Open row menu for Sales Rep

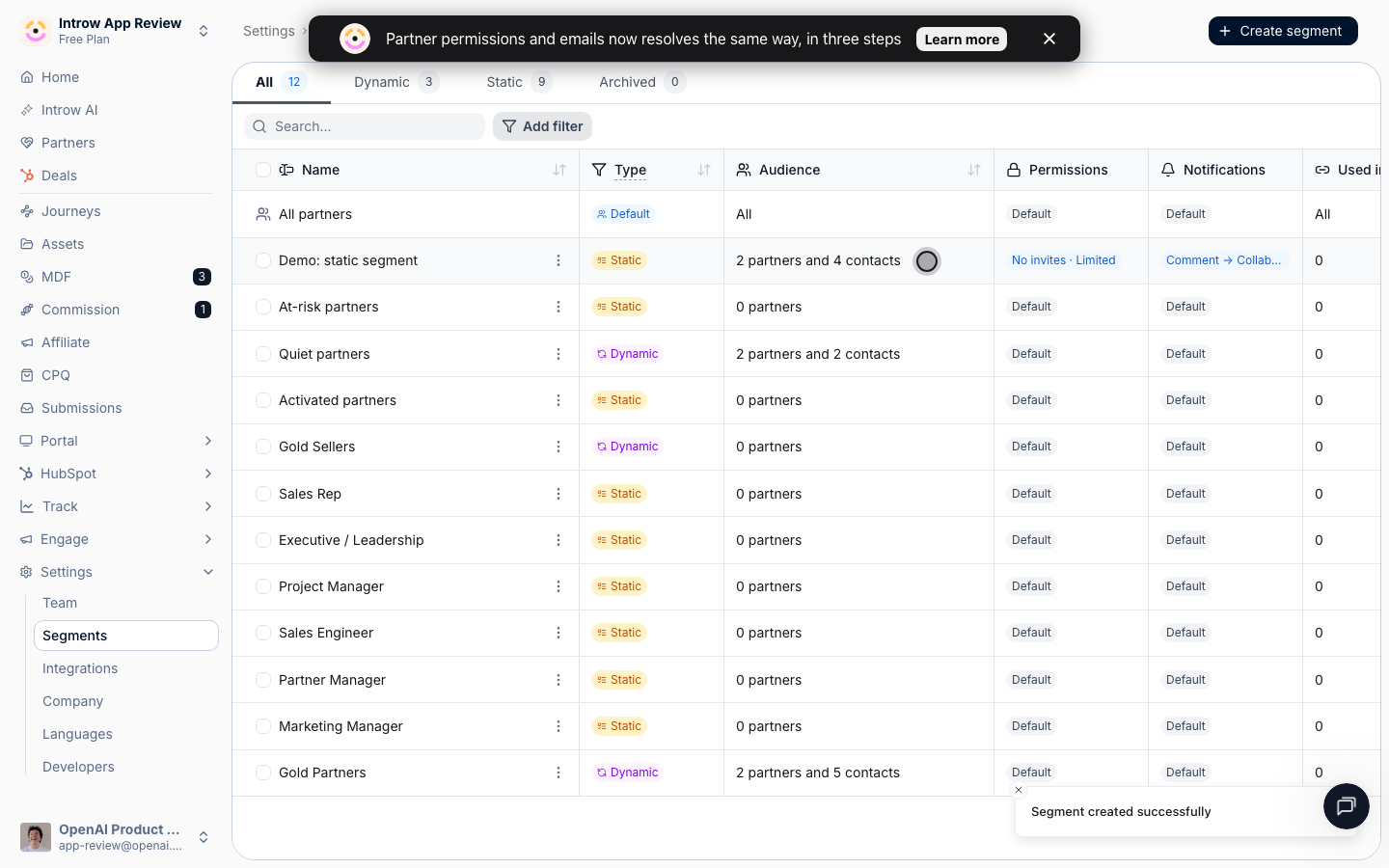558,494
